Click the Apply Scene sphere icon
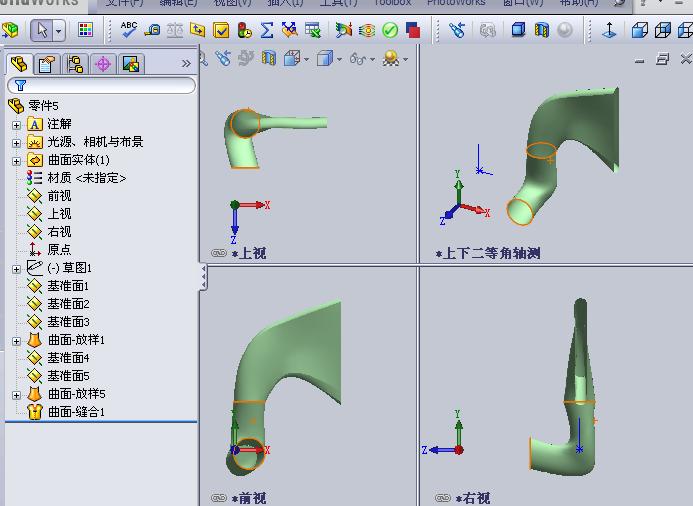The width and height of the screenshot is (693, 506). 391,58
